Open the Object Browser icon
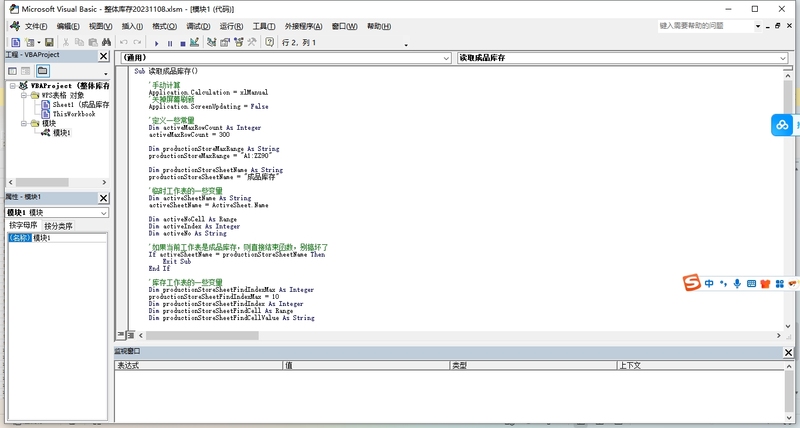Image resolution: width=800 pixels, height=428 pixels. (238, 42)
